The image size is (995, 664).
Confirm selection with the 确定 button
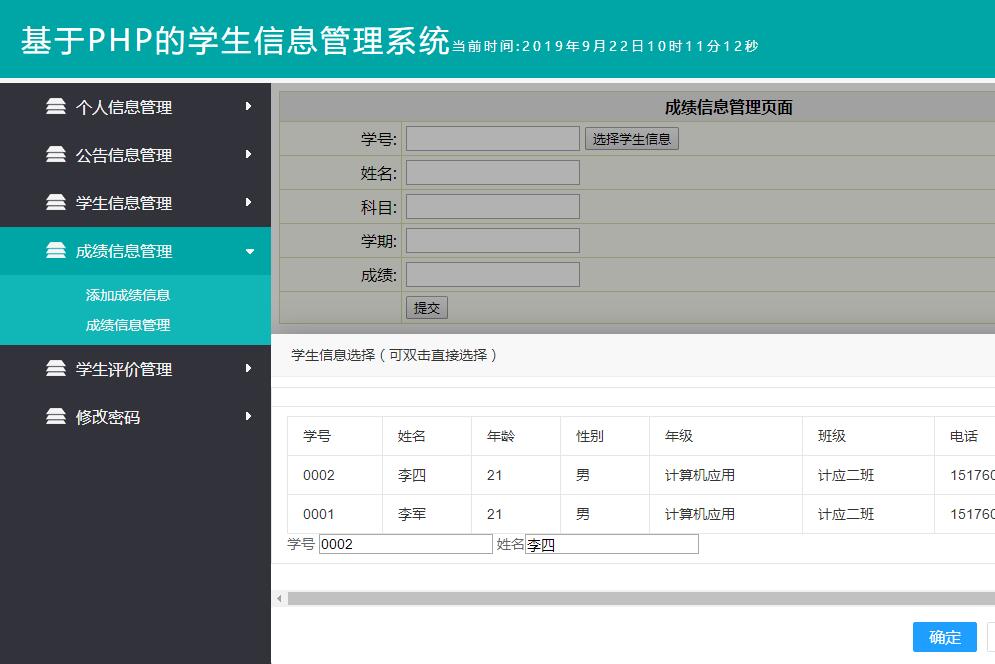click(x=944, y=637)
